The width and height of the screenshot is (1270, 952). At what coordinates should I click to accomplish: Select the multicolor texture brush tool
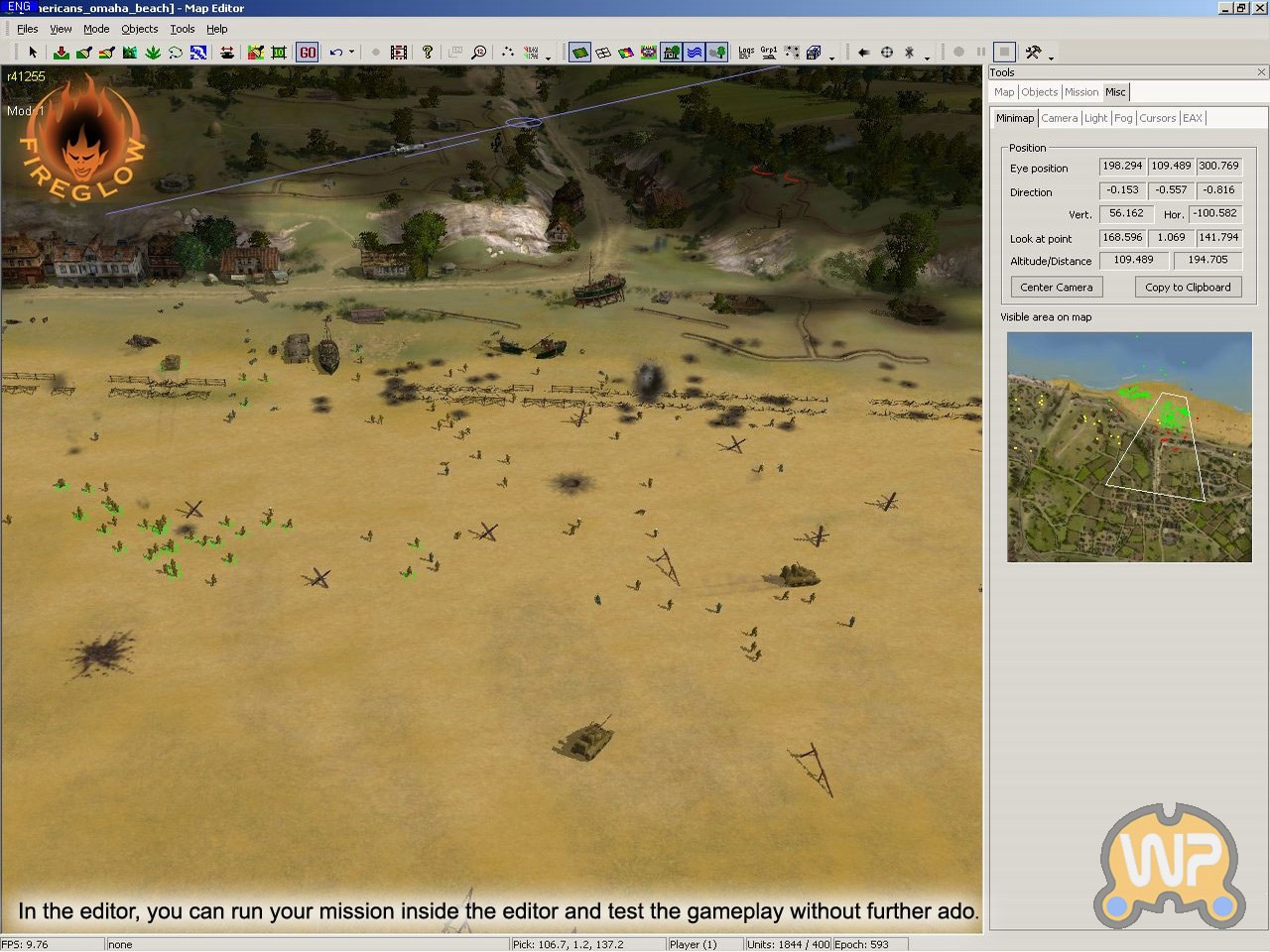107,53
